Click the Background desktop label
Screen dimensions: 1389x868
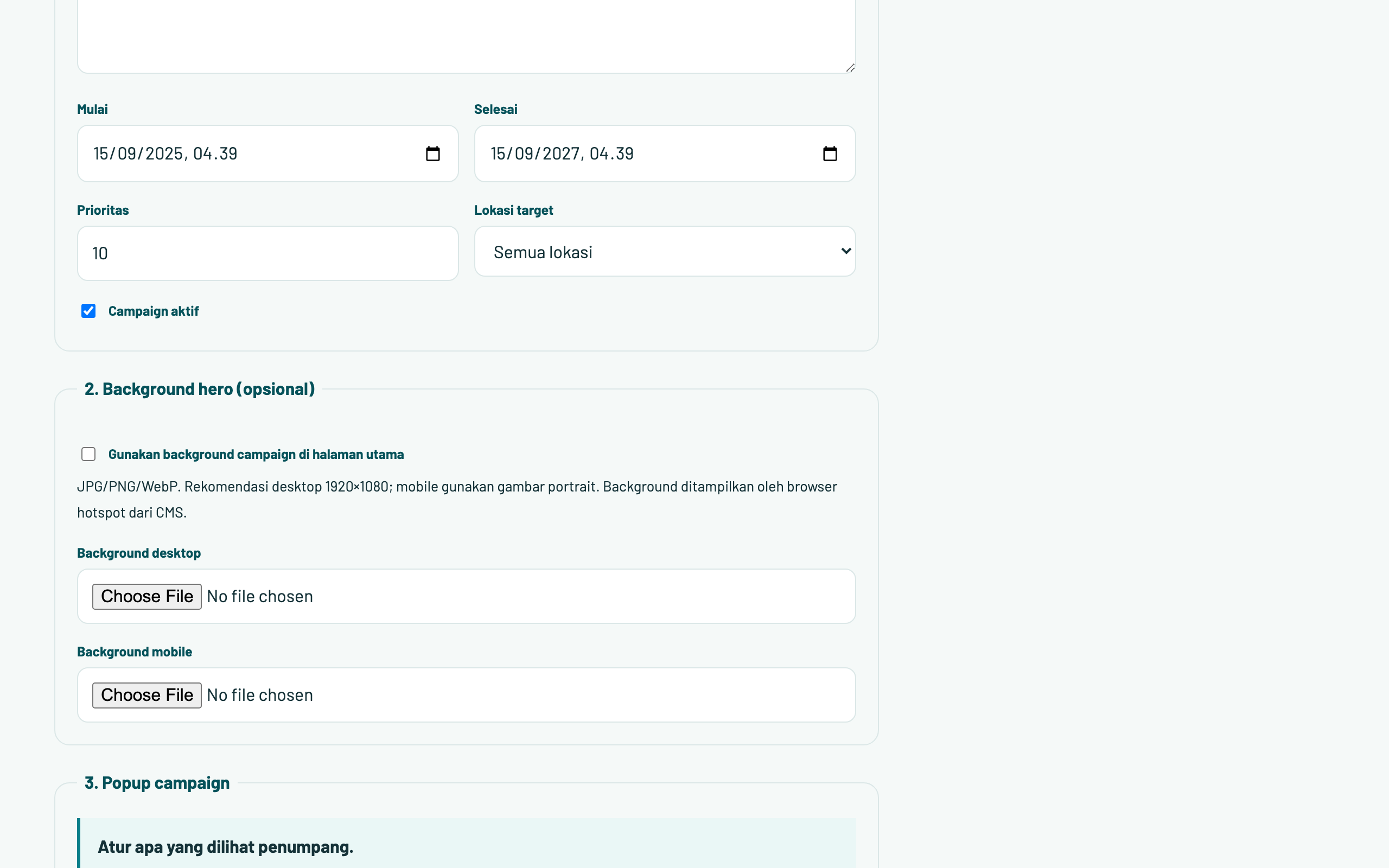(139, 553)
